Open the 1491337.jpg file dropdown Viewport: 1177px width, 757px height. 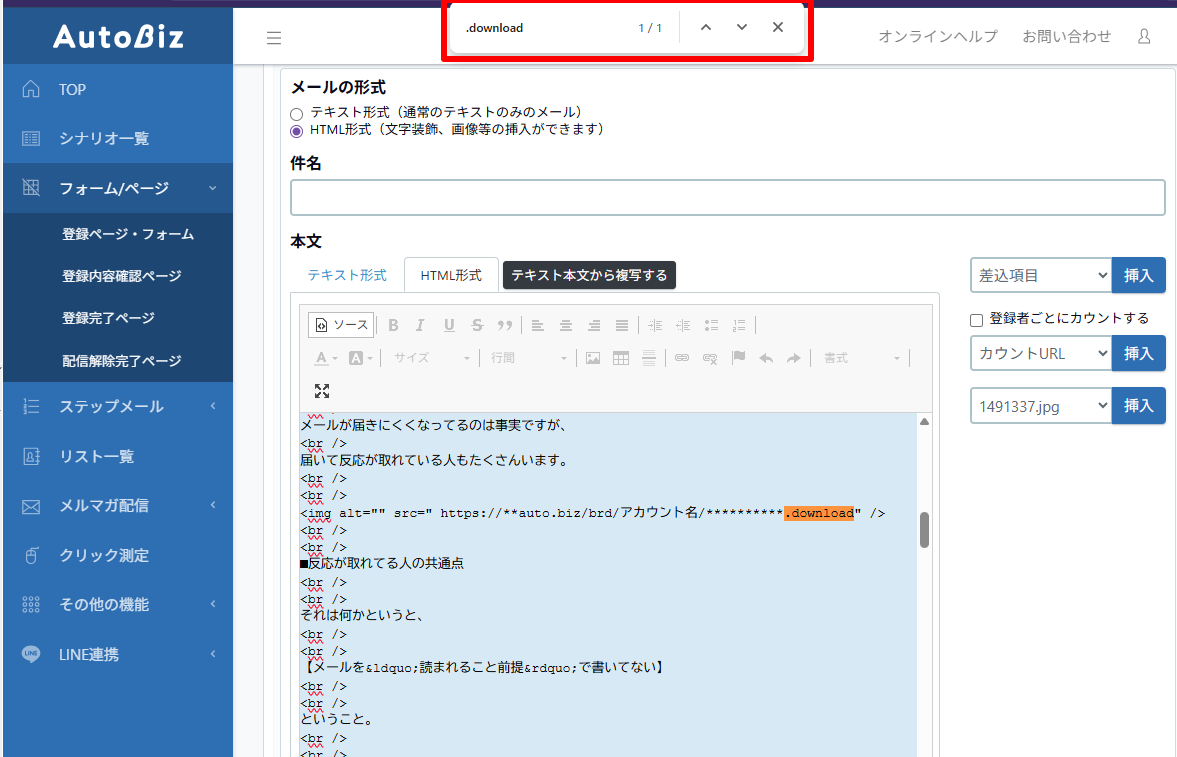[x=1040, y=405]
